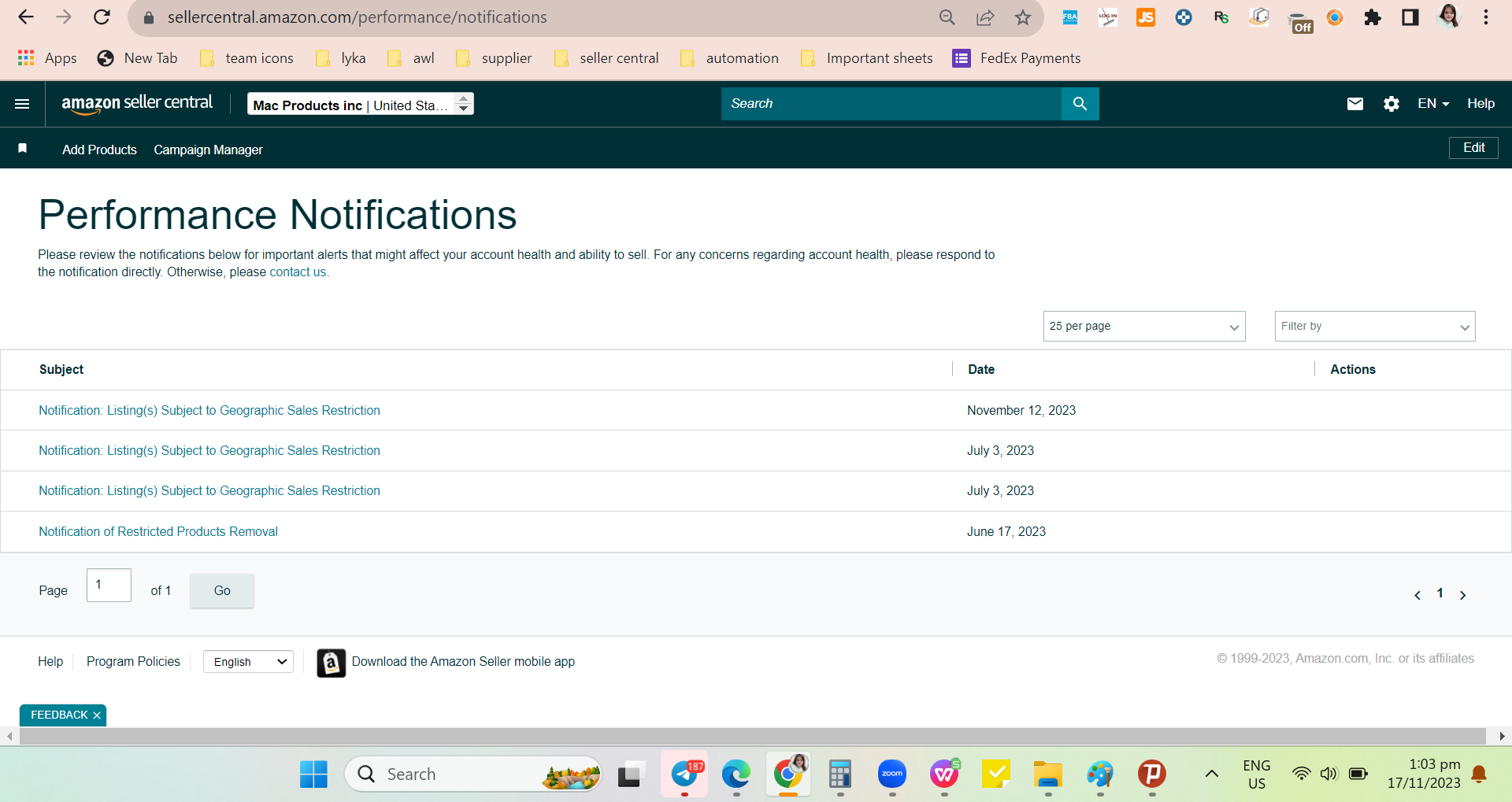Viewport: 1512px width, 802px height.
Task: Click the bookmark flag icon in nav bar
Action: 23,149
